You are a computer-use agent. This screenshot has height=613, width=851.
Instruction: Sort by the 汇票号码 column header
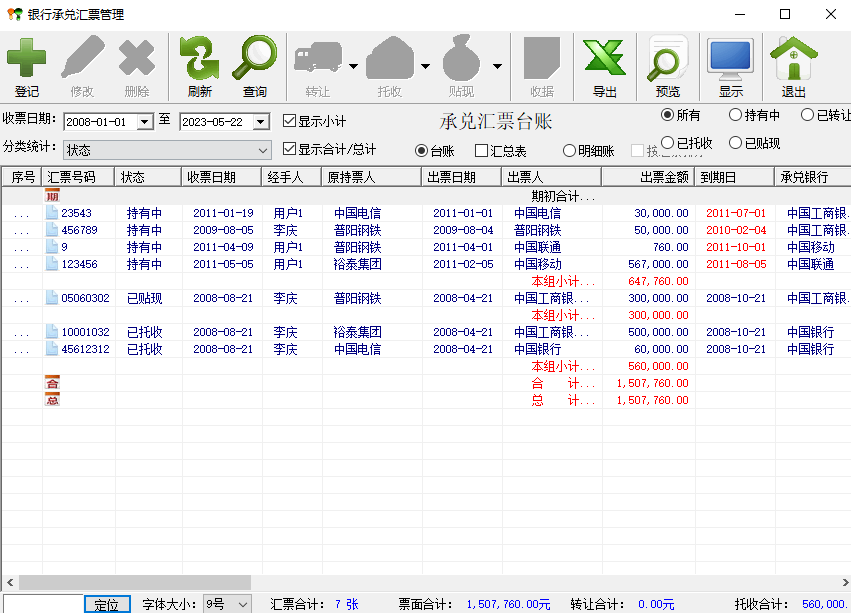[78, 177]
